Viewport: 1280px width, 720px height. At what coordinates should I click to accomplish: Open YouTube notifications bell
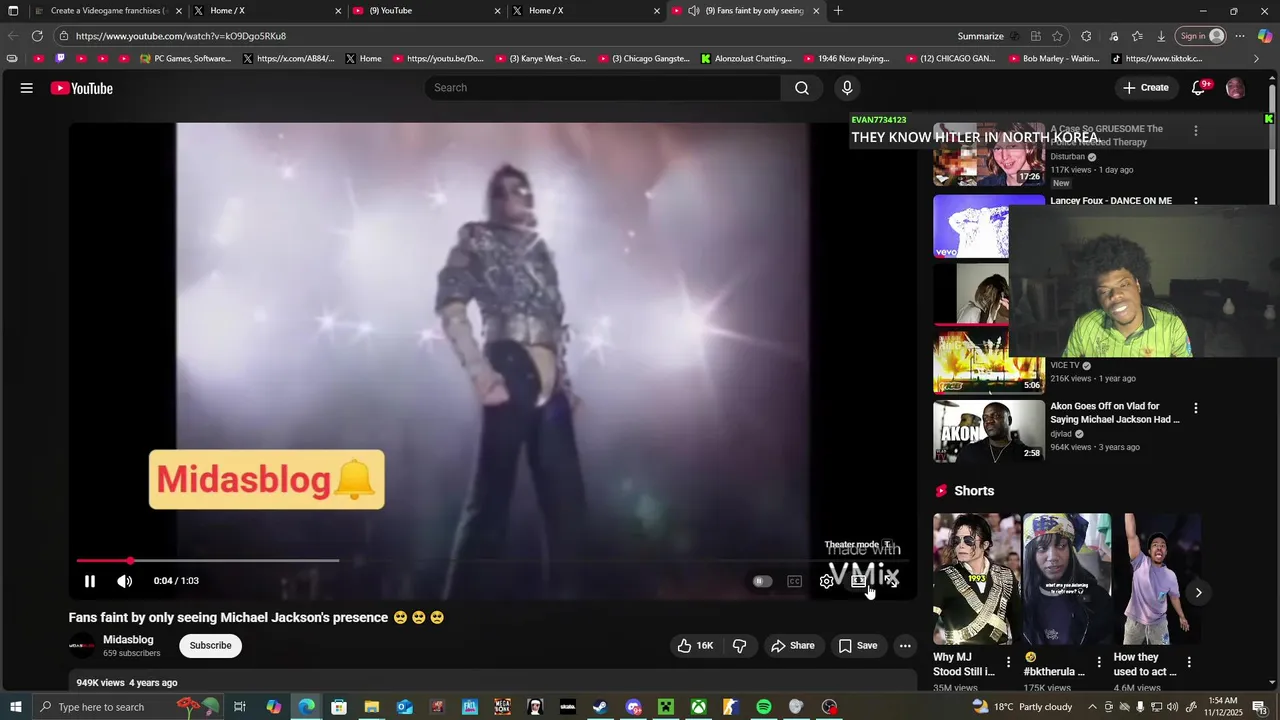point(1198,88)
